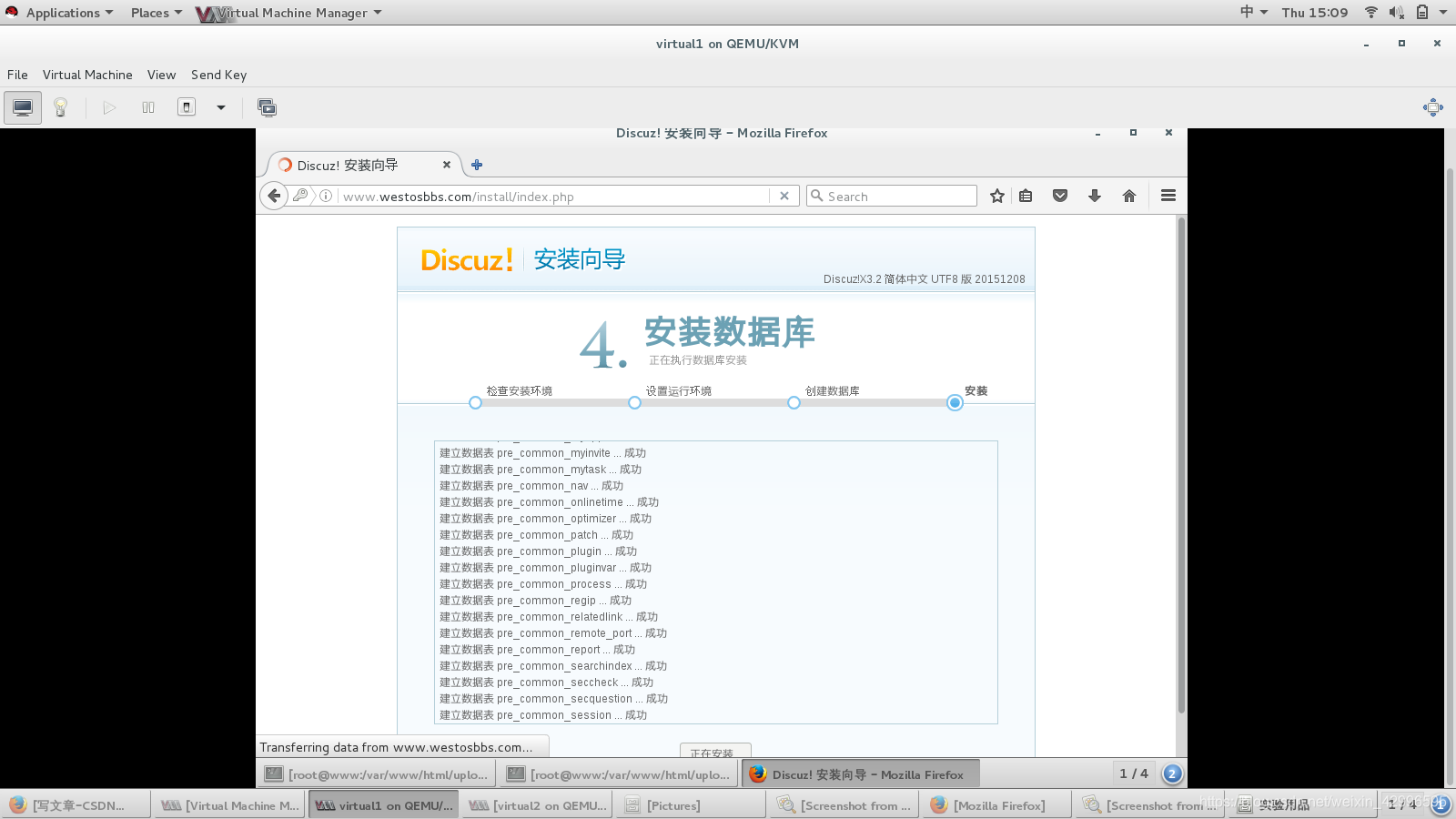Open volume control in top bar

tap(1397, 12)
